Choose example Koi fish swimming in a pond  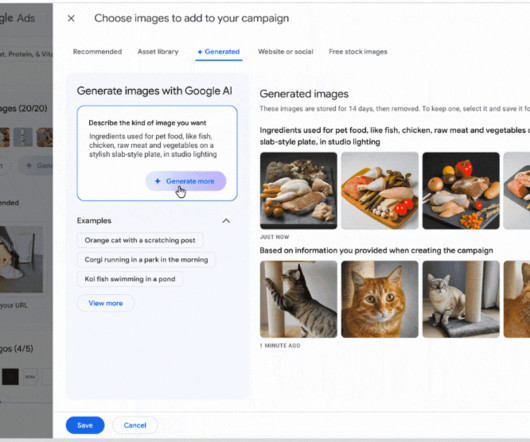click(130, 279)
